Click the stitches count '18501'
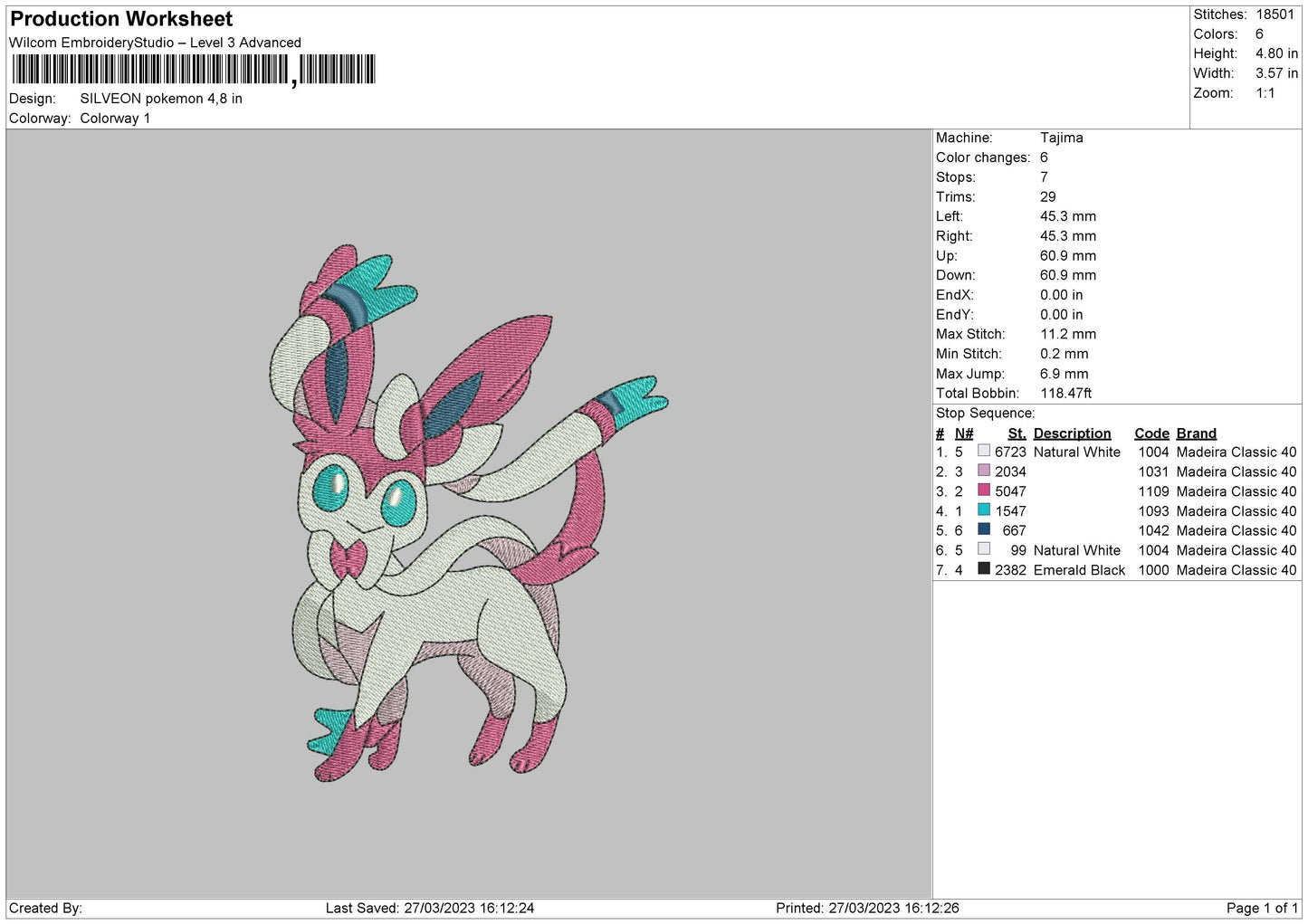This screenshot has width=1308, height=924. pyautogui.click(x=1275, y=14)
